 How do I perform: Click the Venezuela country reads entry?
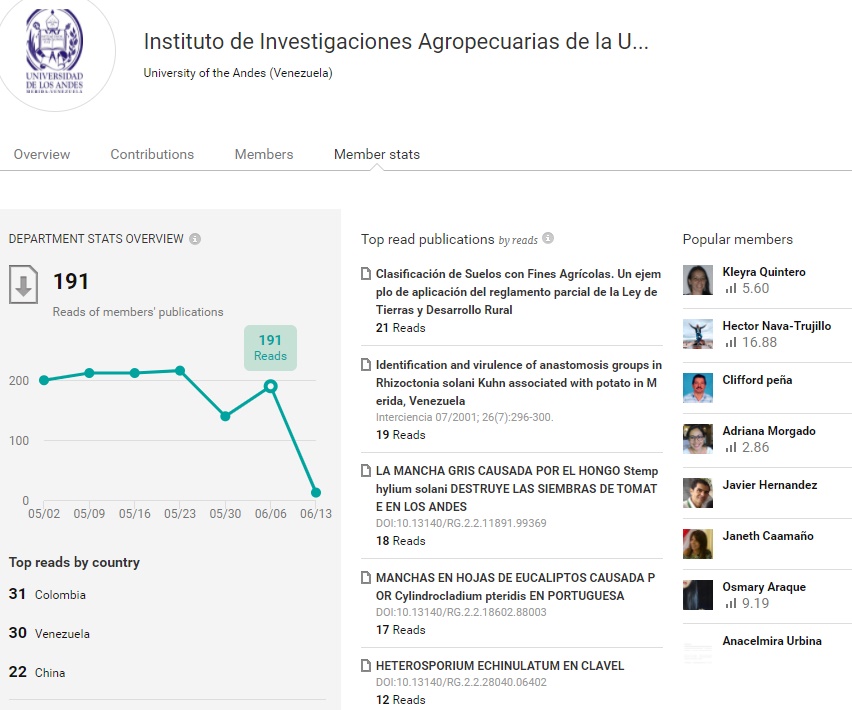click(49, 633)
